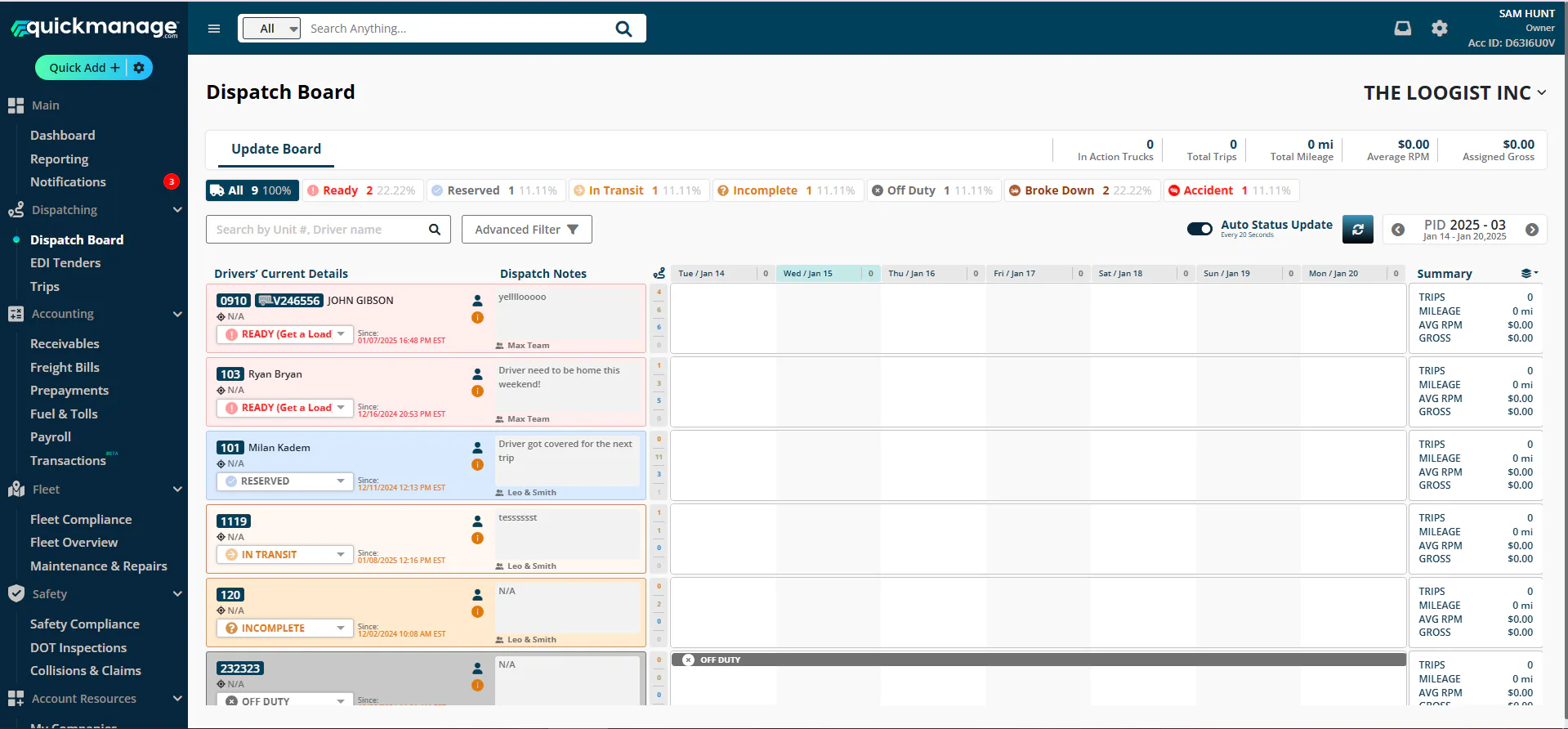
Task: Open the Advanced Filter button
Action: (527, 230)
